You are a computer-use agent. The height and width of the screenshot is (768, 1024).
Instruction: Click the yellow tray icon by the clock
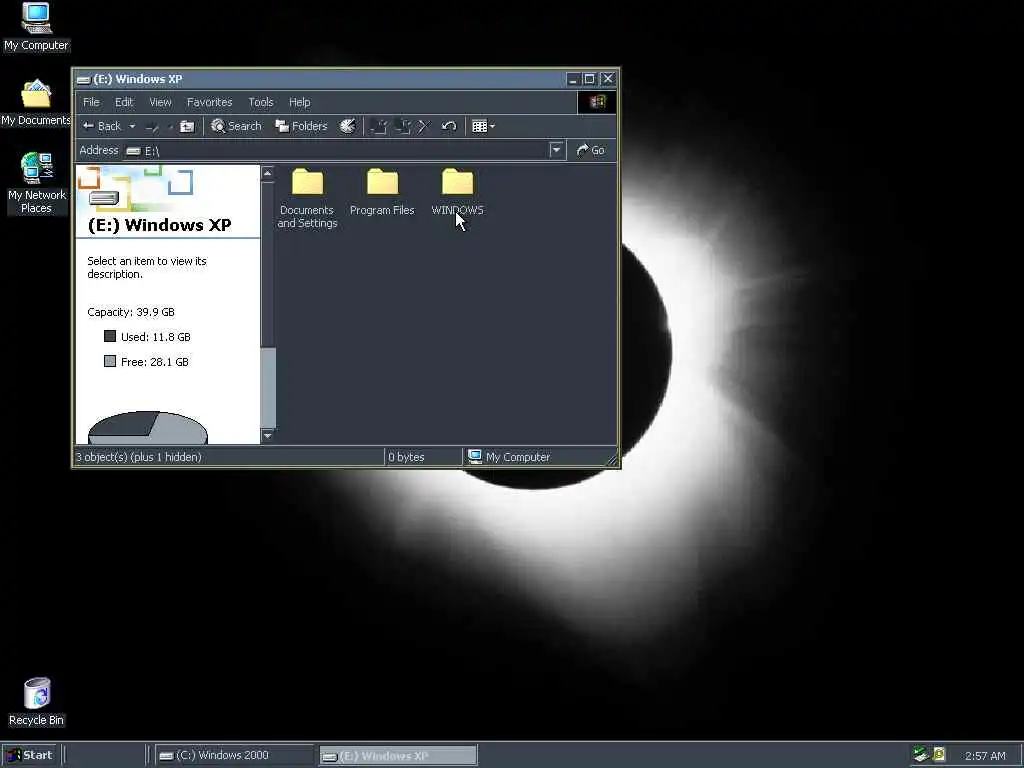point(939,755)
